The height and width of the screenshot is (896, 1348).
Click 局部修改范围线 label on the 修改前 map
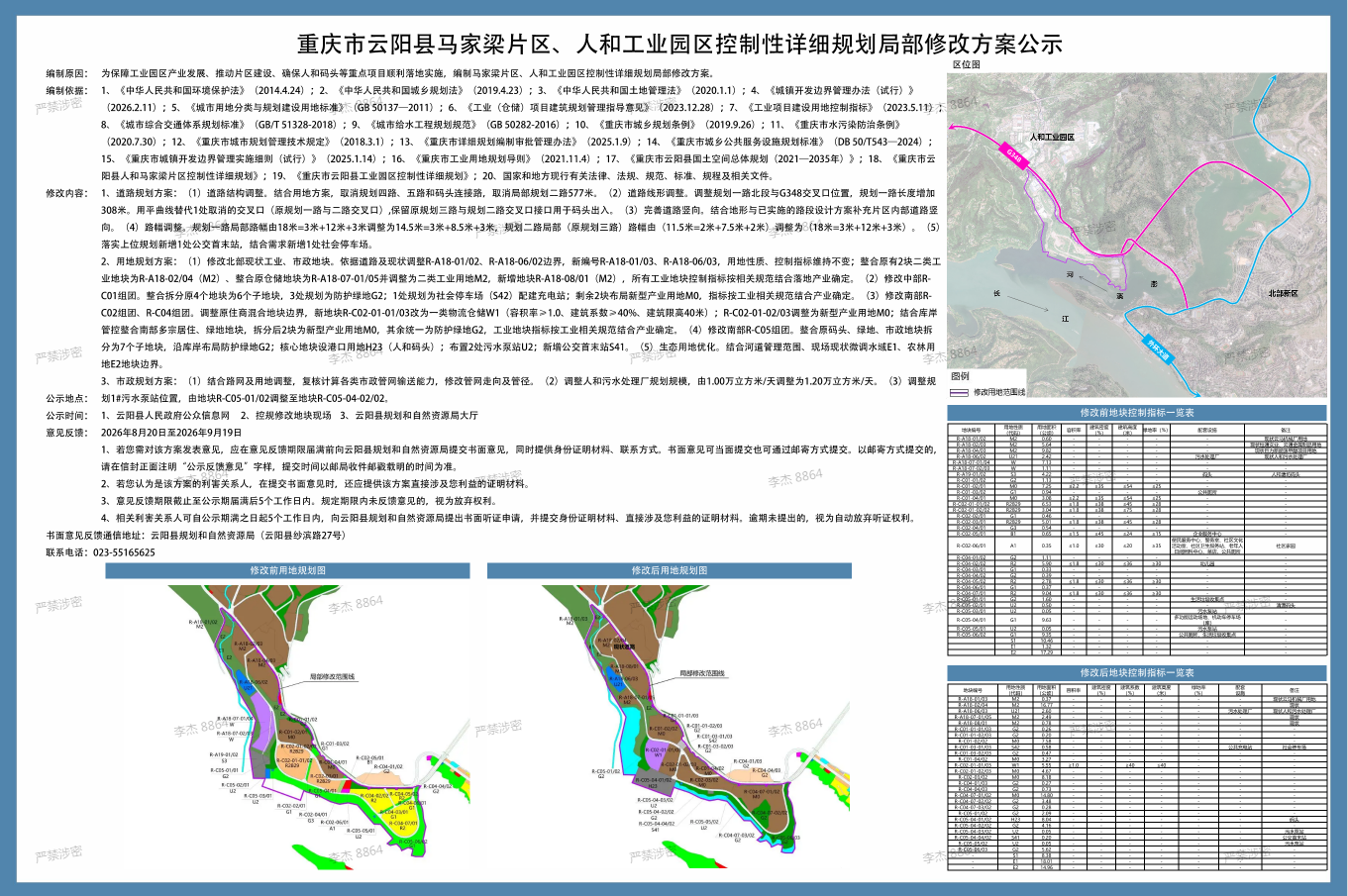point(332,677)
